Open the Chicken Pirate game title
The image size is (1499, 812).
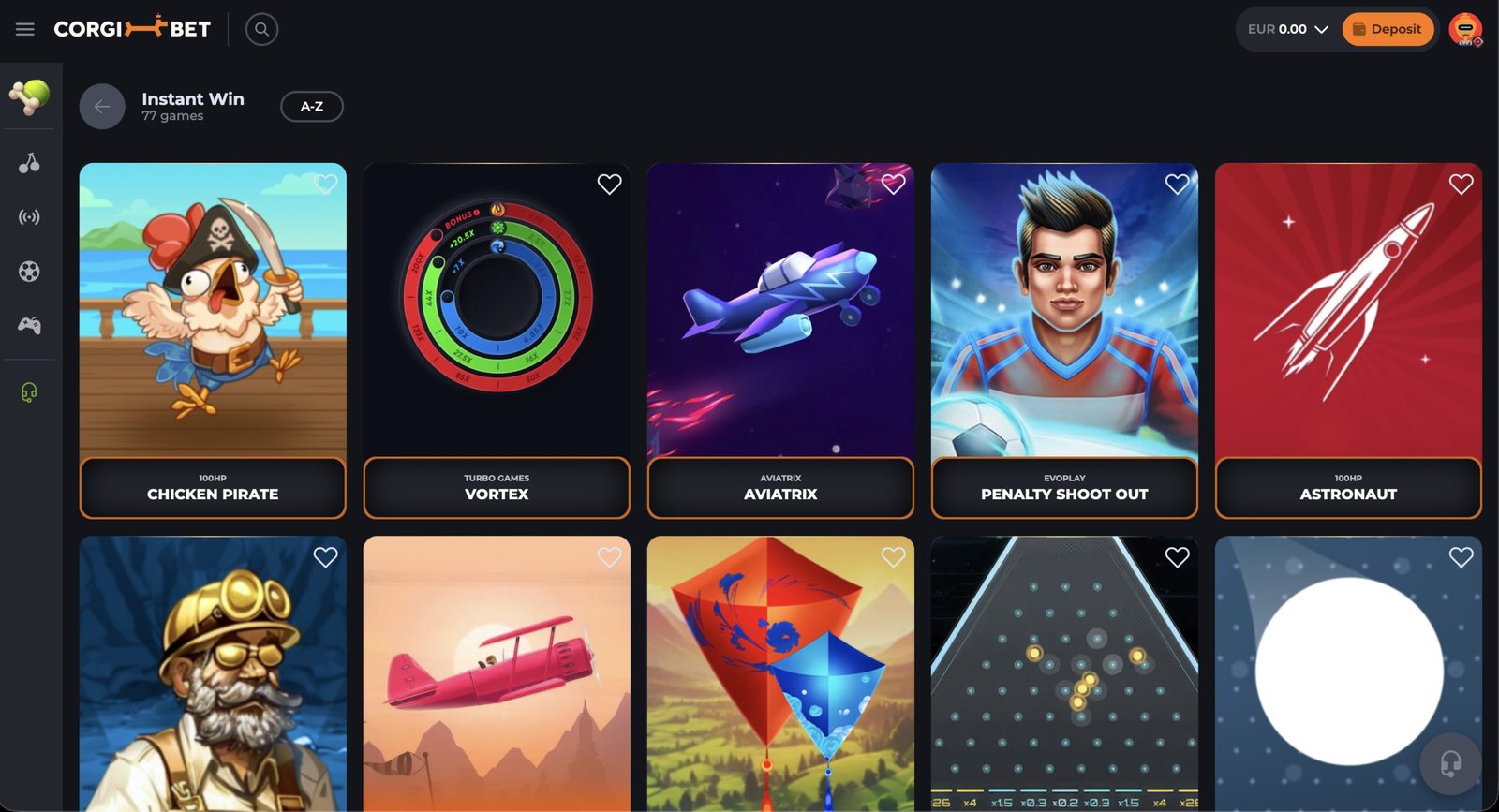(x=213, y=495)
